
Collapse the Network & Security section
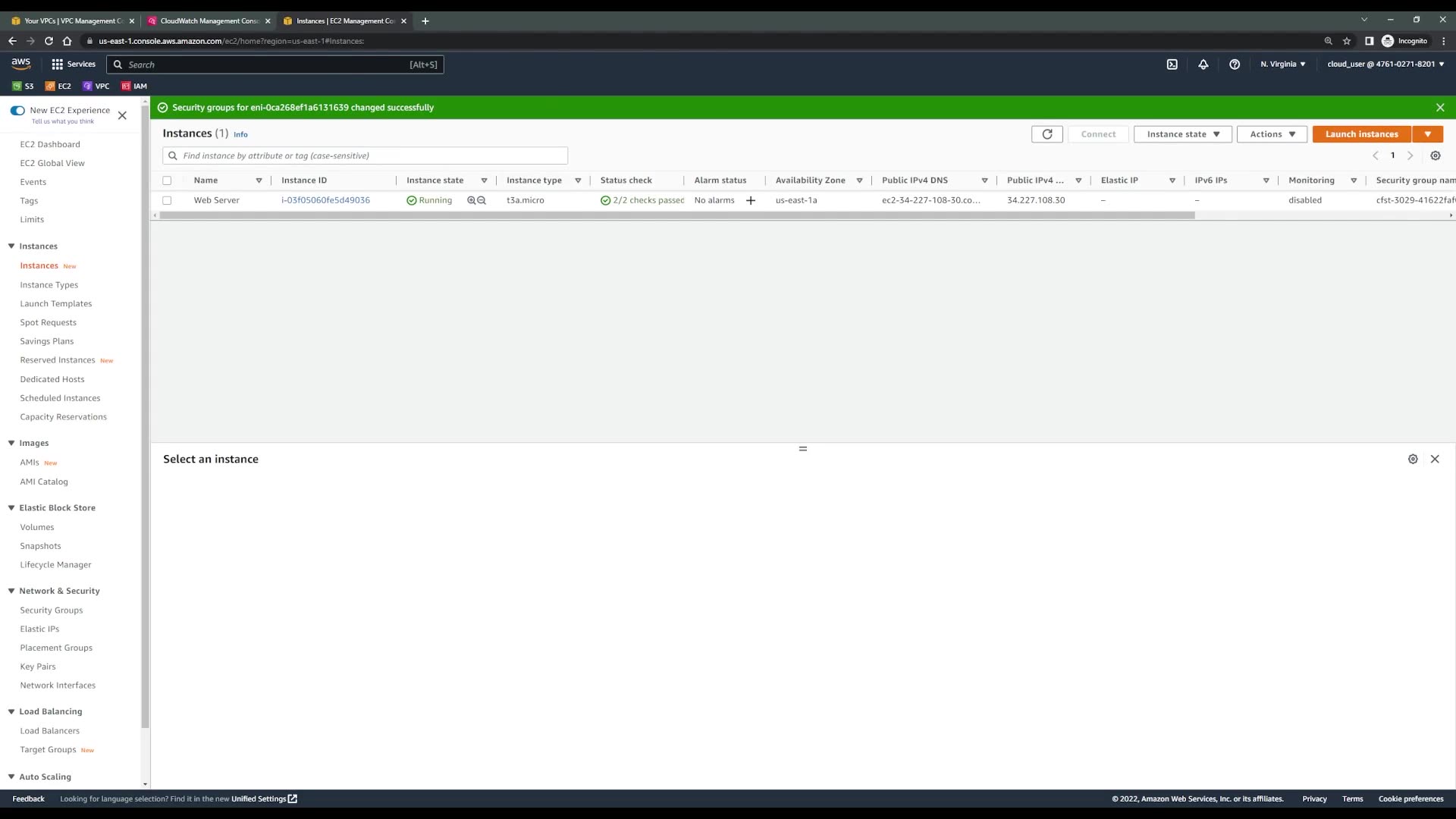11,591
